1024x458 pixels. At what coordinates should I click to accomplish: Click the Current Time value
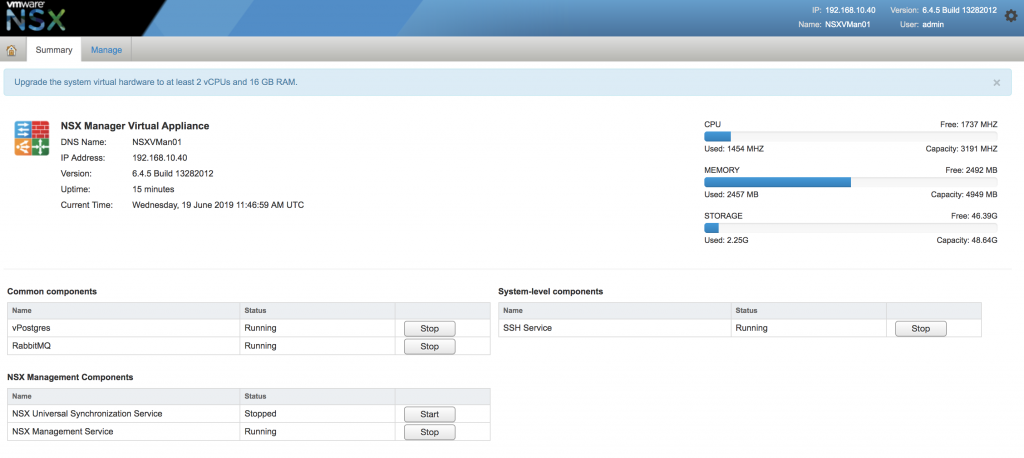218,204
